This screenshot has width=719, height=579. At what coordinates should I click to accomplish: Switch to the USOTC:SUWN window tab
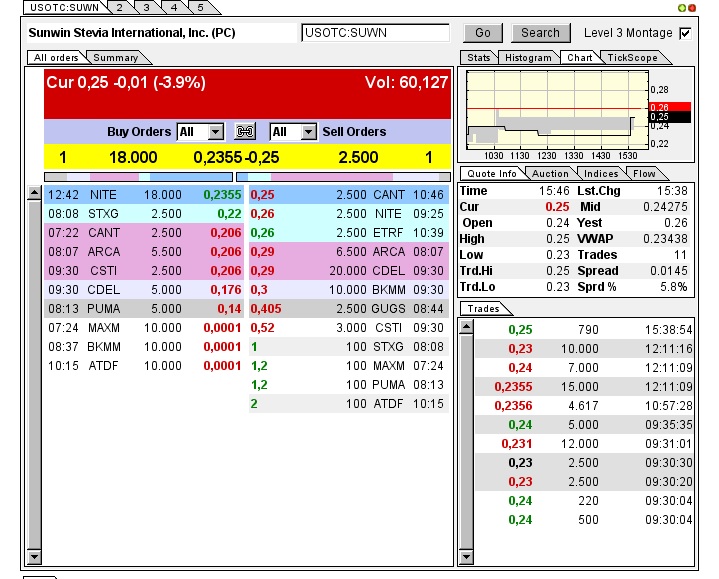[x=64, y=8]
